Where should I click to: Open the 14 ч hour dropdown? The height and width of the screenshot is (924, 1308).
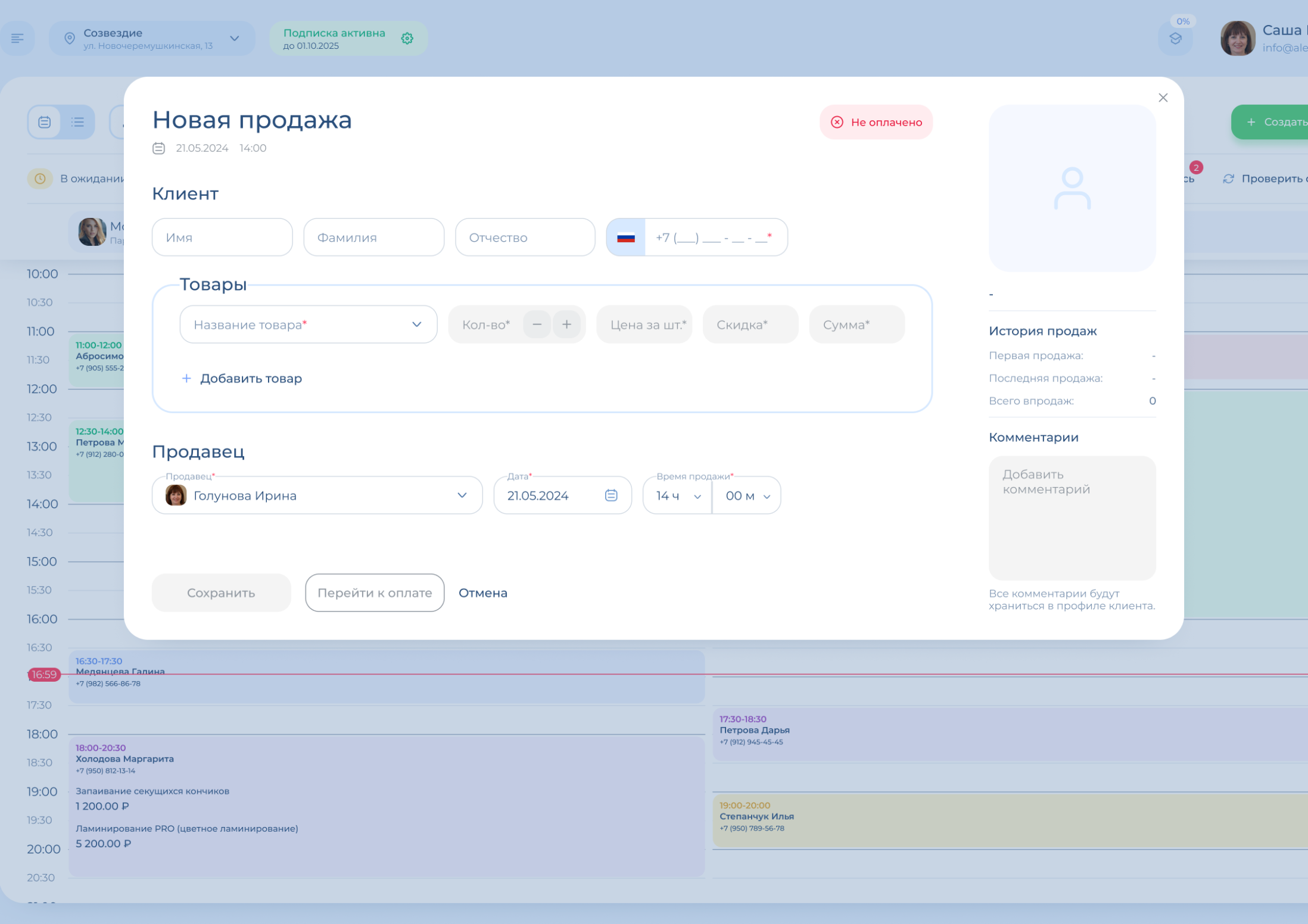[x=677, y=495]
